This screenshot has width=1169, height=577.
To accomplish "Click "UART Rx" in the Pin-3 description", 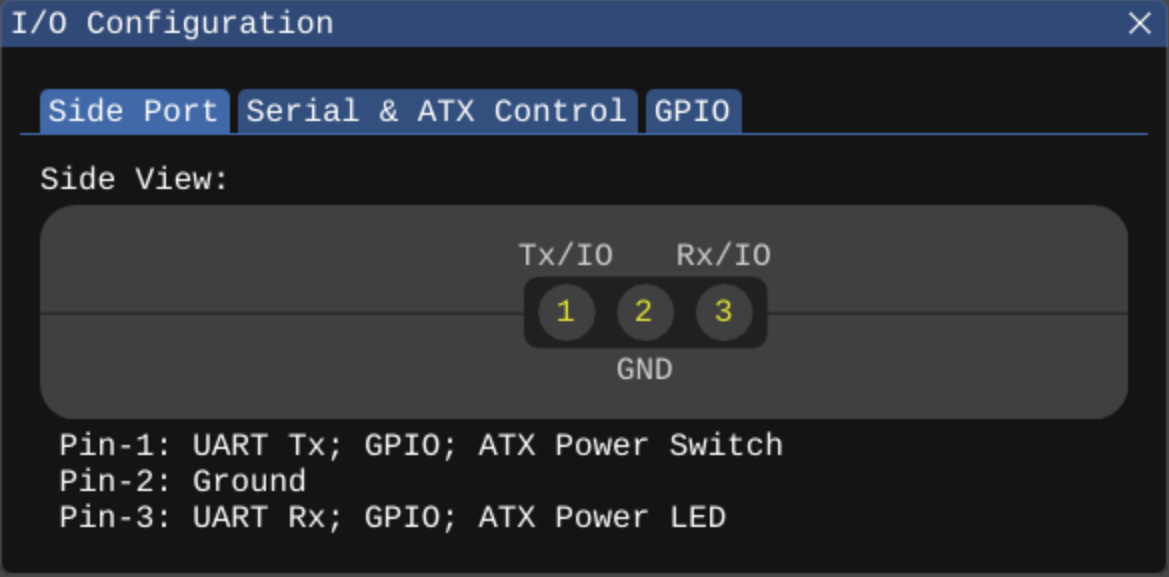I will pos(259,517).
